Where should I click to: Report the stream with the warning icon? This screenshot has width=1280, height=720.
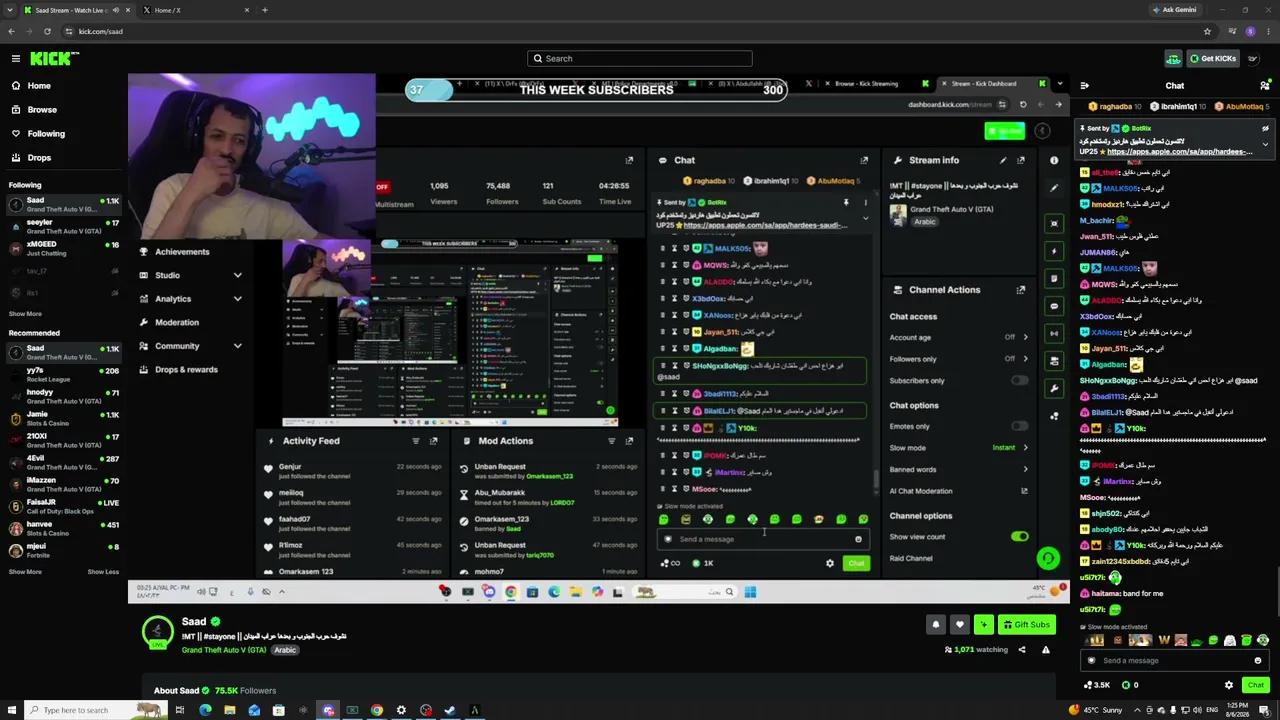[x=1046, y=650]
